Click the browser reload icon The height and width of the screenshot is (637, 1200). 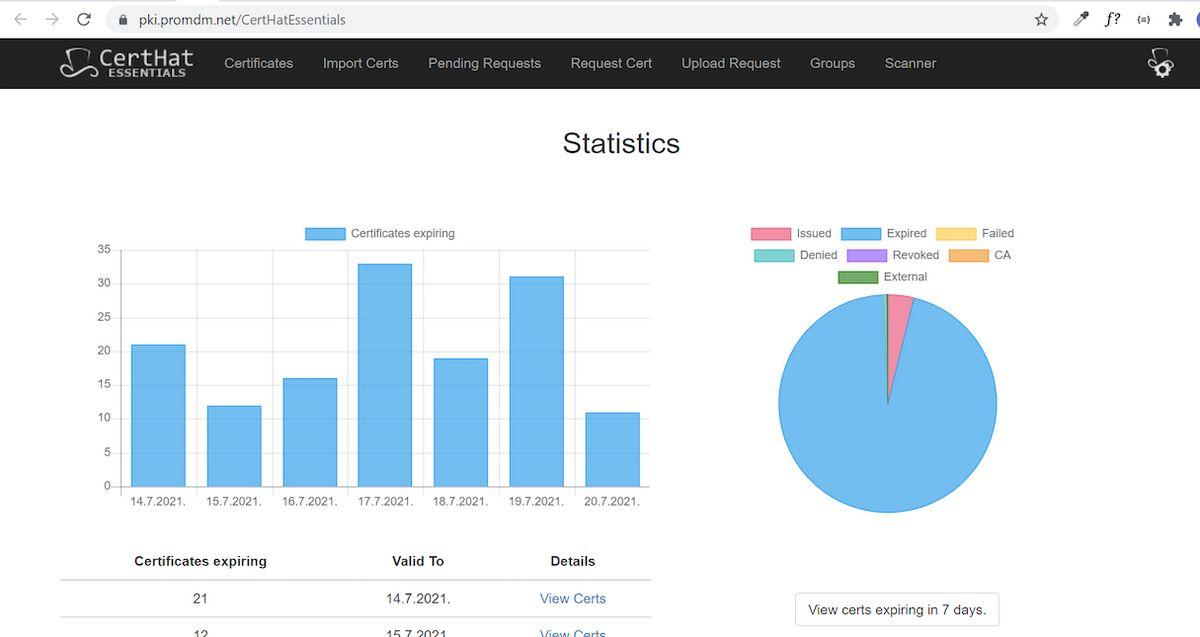click(x=84, y=19)
